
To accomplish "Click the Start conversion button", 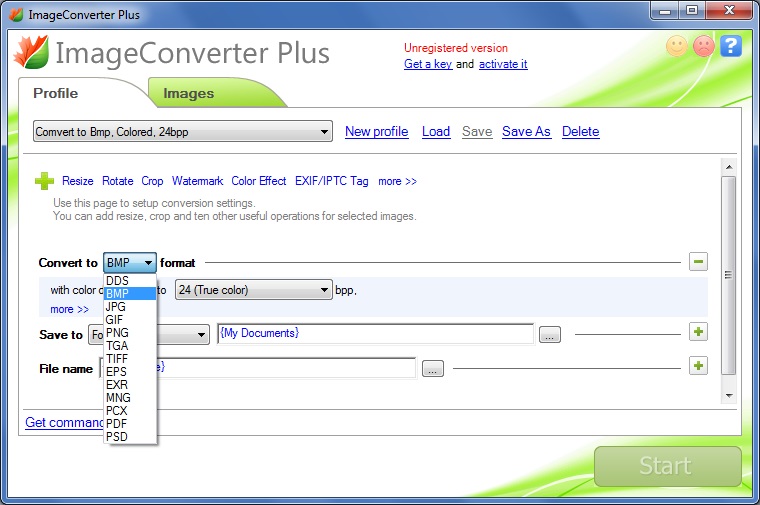I will tap(667, 466).
